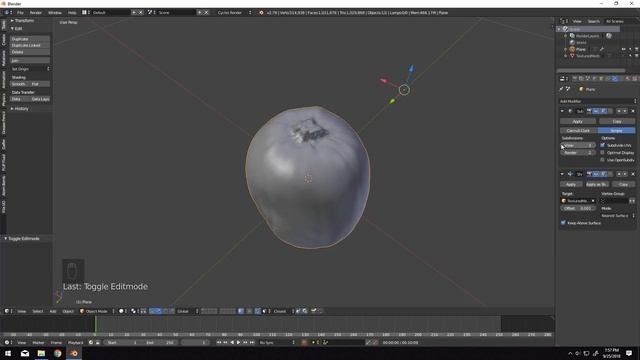Viewport: 640px width, 360px height.
Task: Collapse the Edit panel
Action: pyautogui.click(x=16, y=29)
